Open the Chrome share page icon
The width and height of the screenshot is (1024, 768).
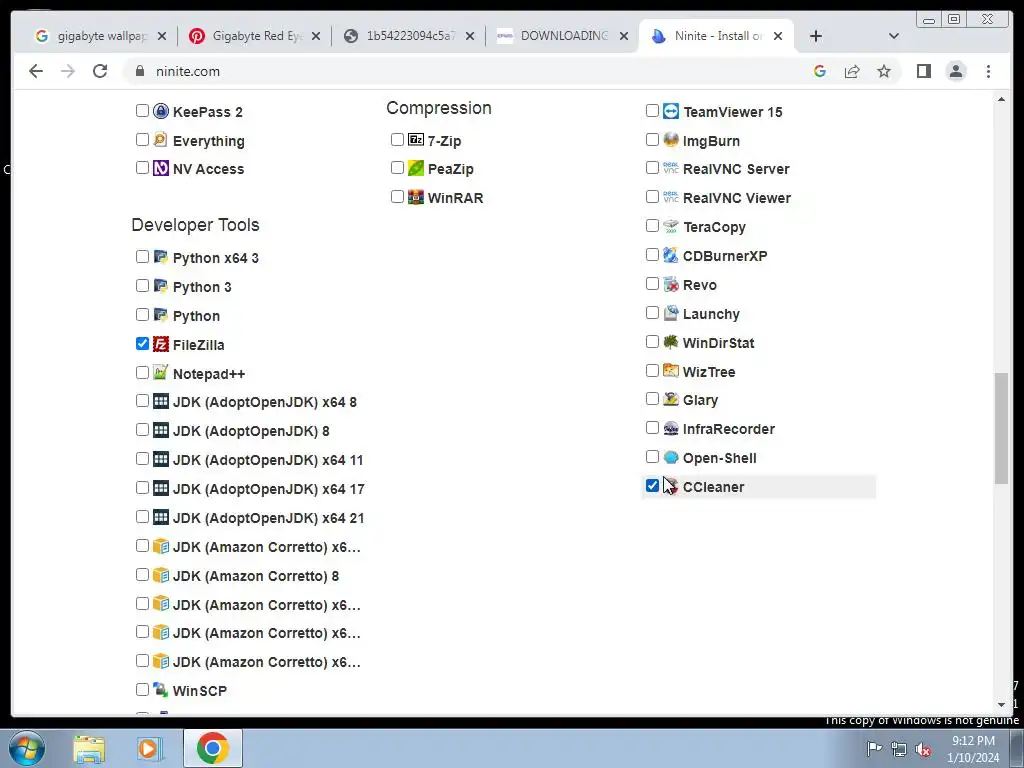point(852,71)
